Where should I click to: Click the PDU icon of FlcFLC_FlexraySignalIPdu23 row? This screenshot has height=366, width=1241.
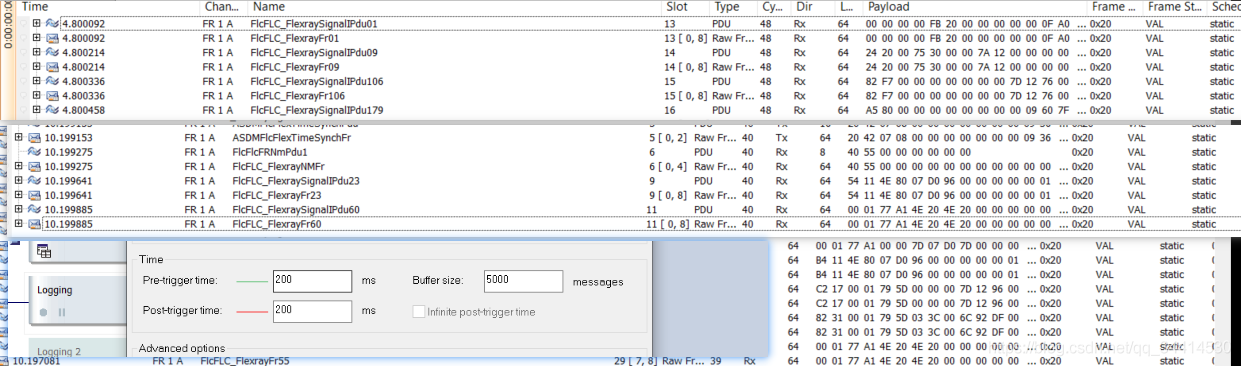pos(33,181)
